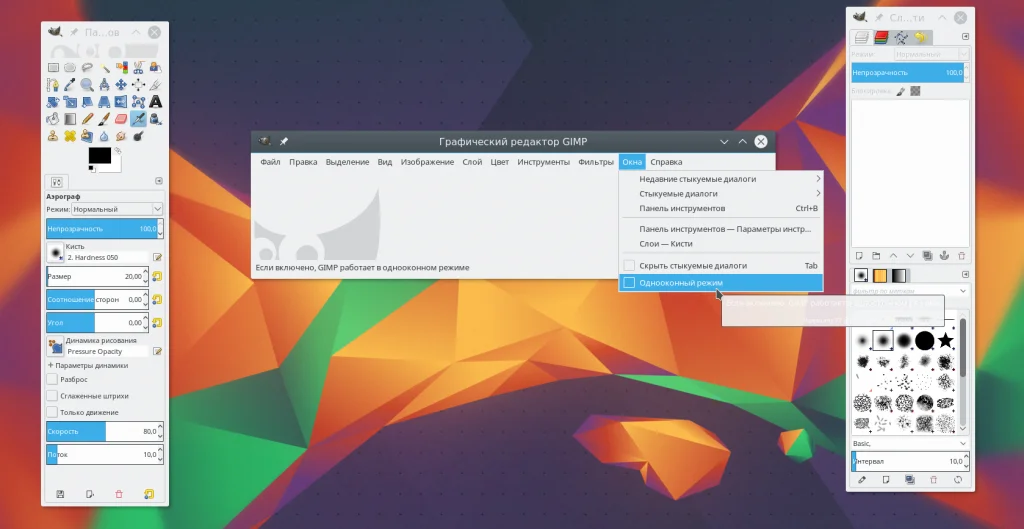Image resolution: width=1024 pixels, height=529 pixels.
Task: Select the Scale tool
Action: pos(70,102)
